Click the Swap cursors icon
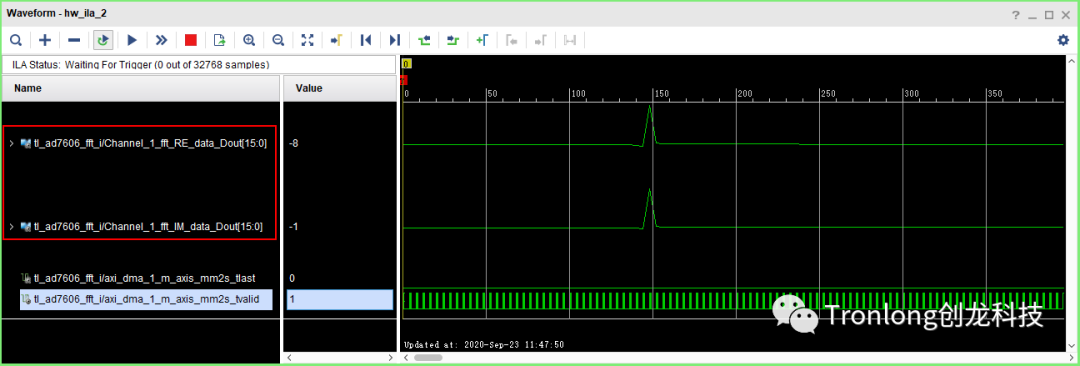This screenshot has width=1080, height=366. click(x=570, y=40)
